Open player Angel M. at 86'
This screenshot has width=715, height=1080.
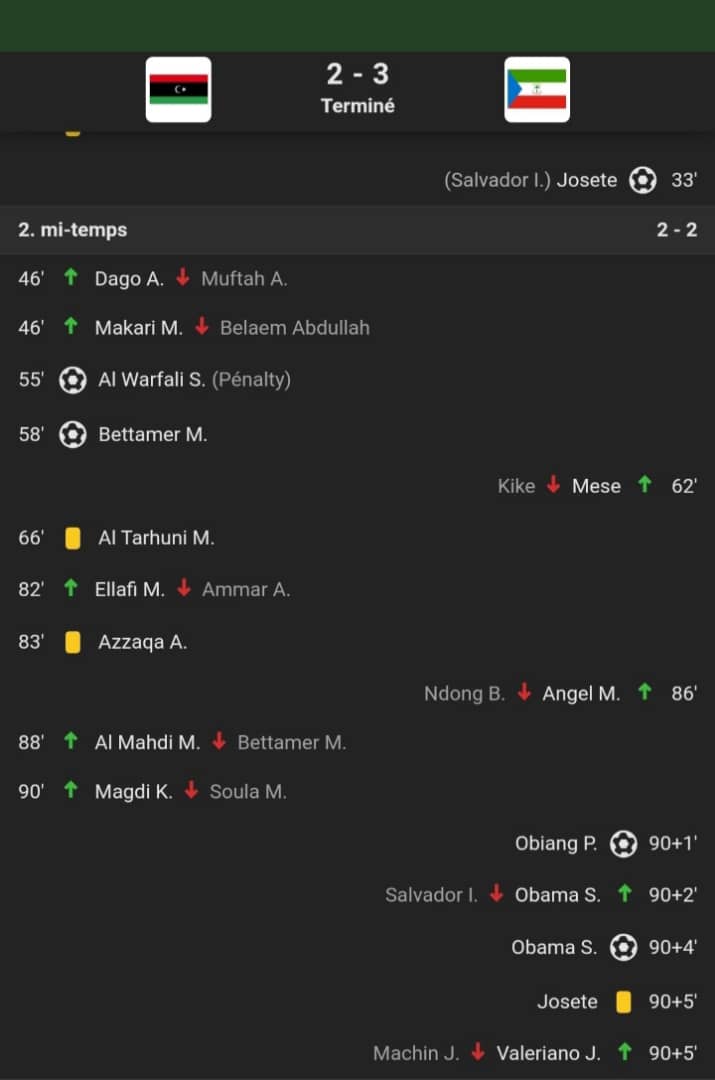pyautogui.click(x=581, y=694)
